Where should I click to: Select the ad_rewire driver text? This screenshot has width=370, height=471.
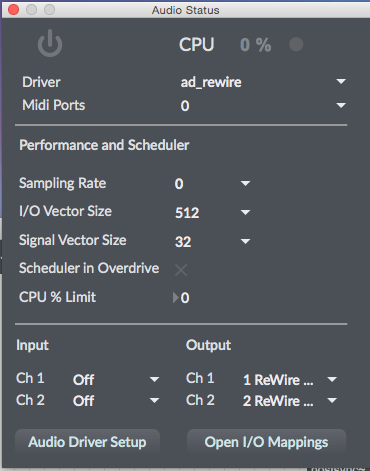(x=211, y=82)
